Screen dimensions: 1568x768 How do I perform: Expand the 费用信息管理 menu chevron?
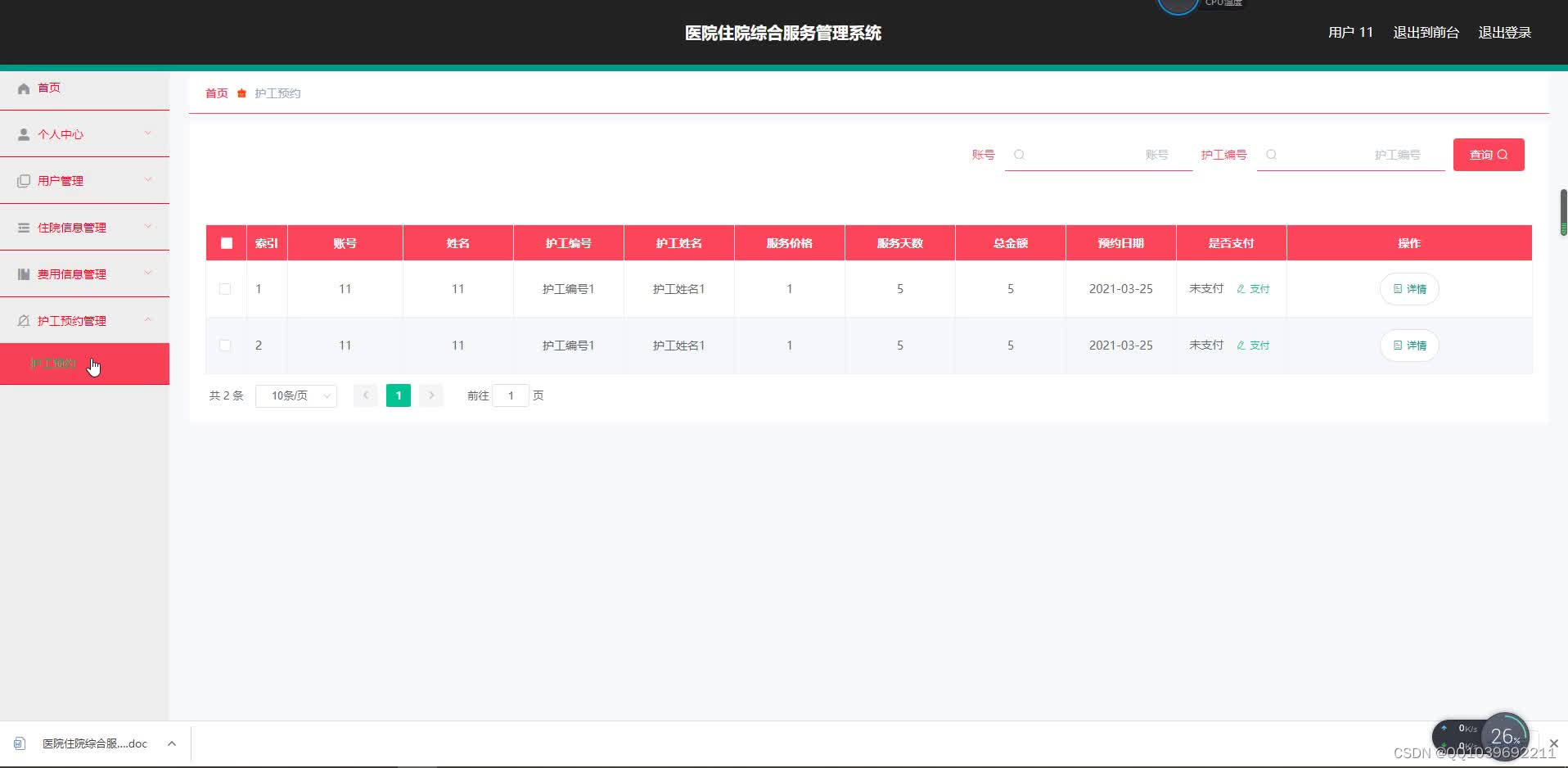[148, 273]
